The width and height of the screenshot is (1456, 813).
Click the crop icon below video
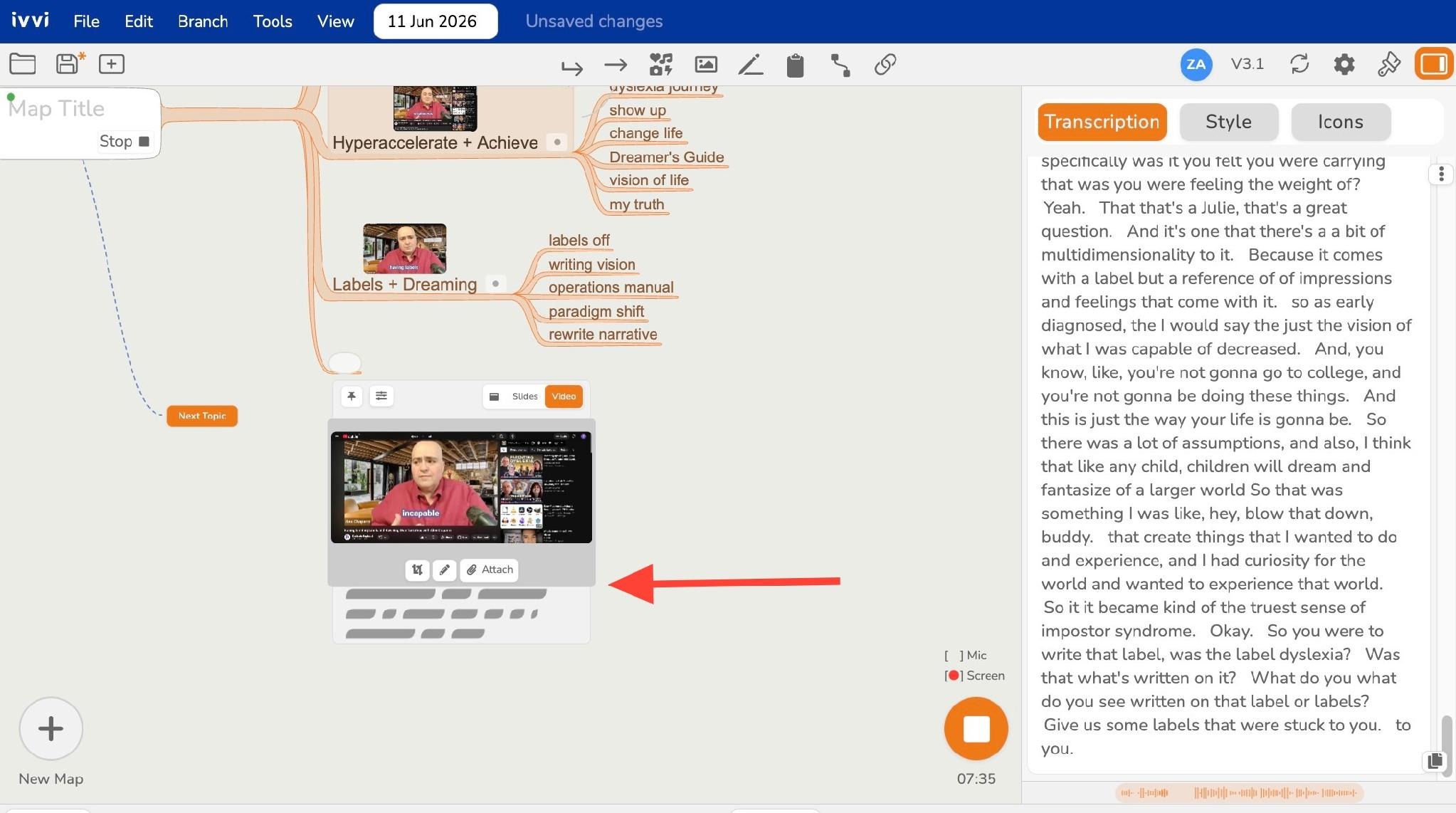[417, 570]
